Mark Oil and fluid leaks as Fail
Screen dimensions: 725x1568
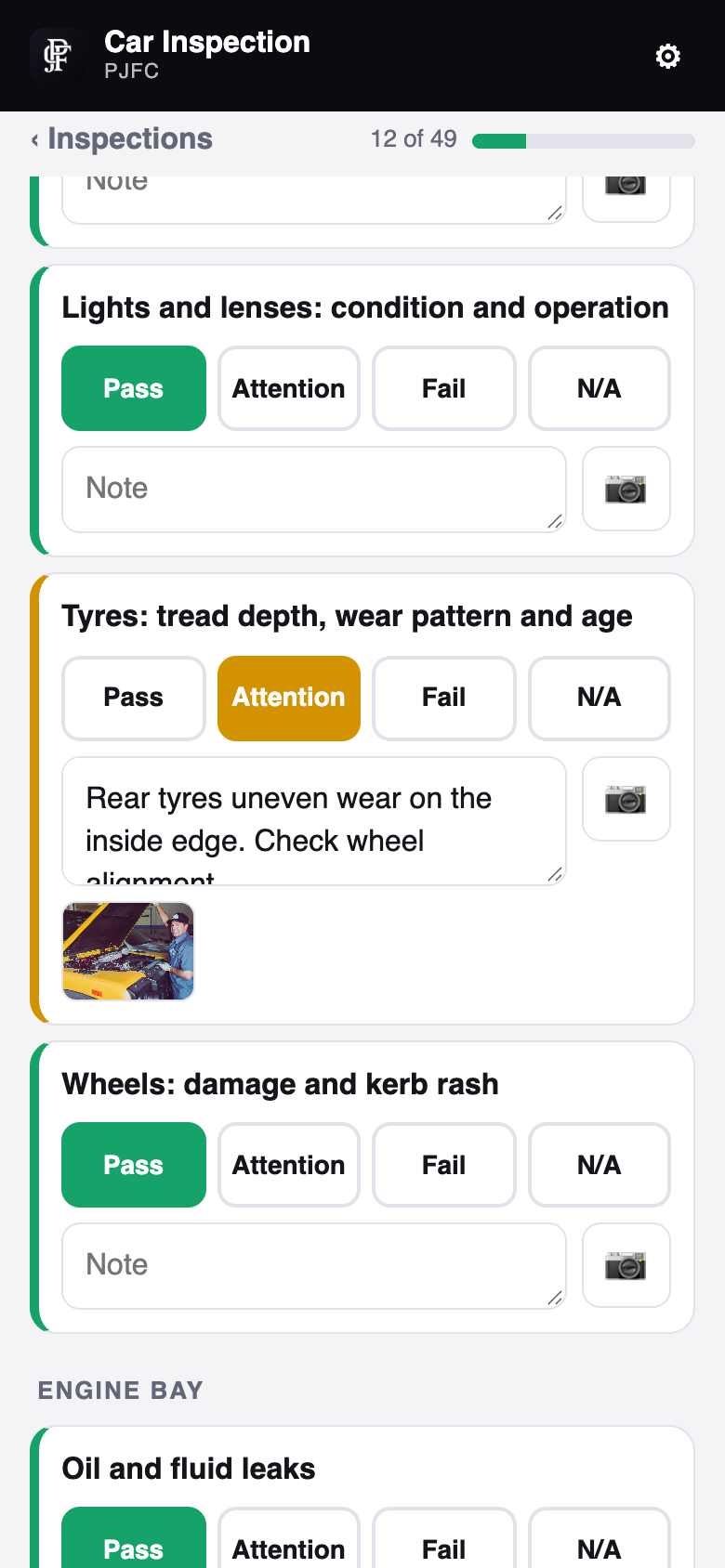pos(444,1540)
